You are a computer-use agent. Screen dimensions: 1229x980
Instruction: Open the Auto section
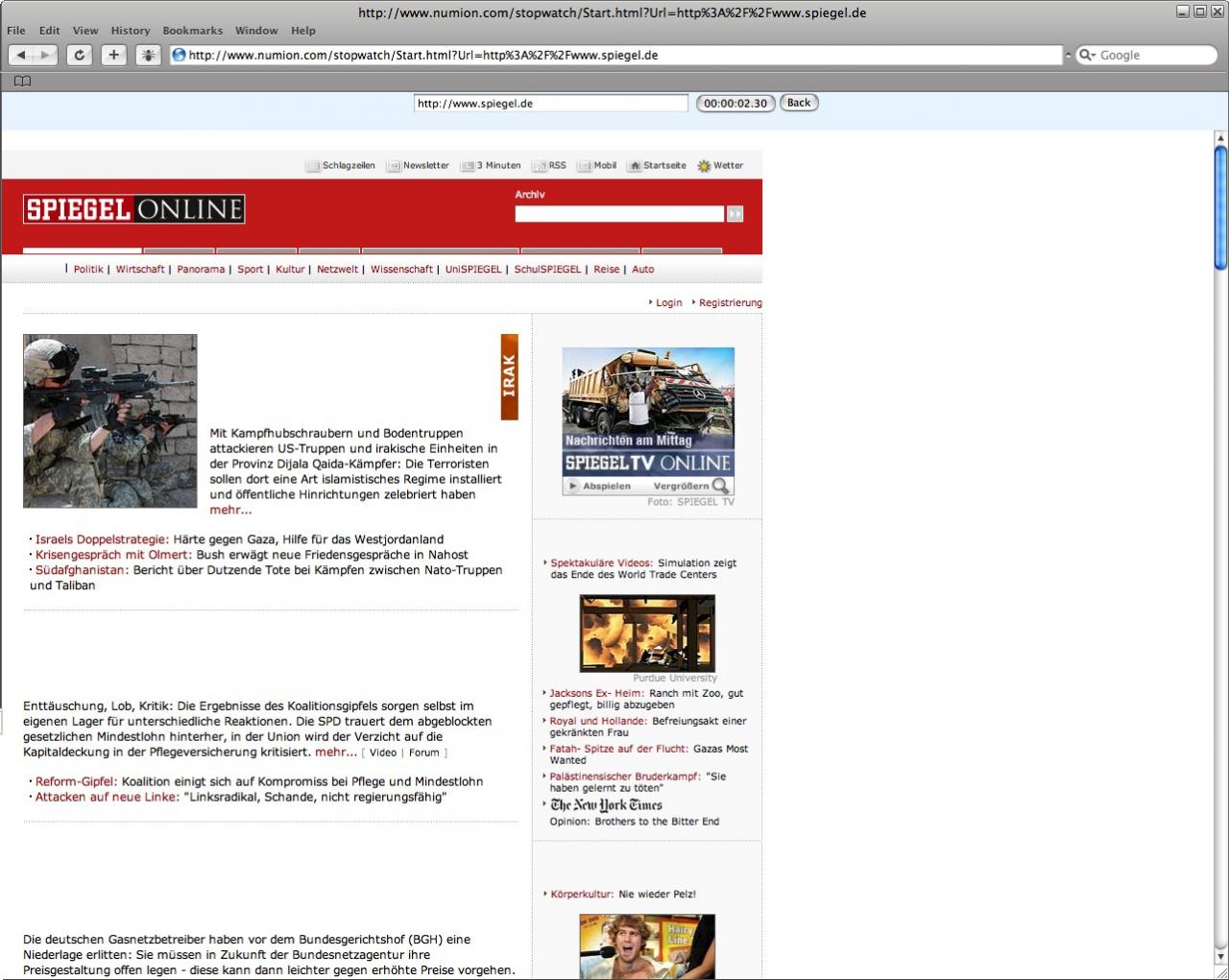(643, 270)
